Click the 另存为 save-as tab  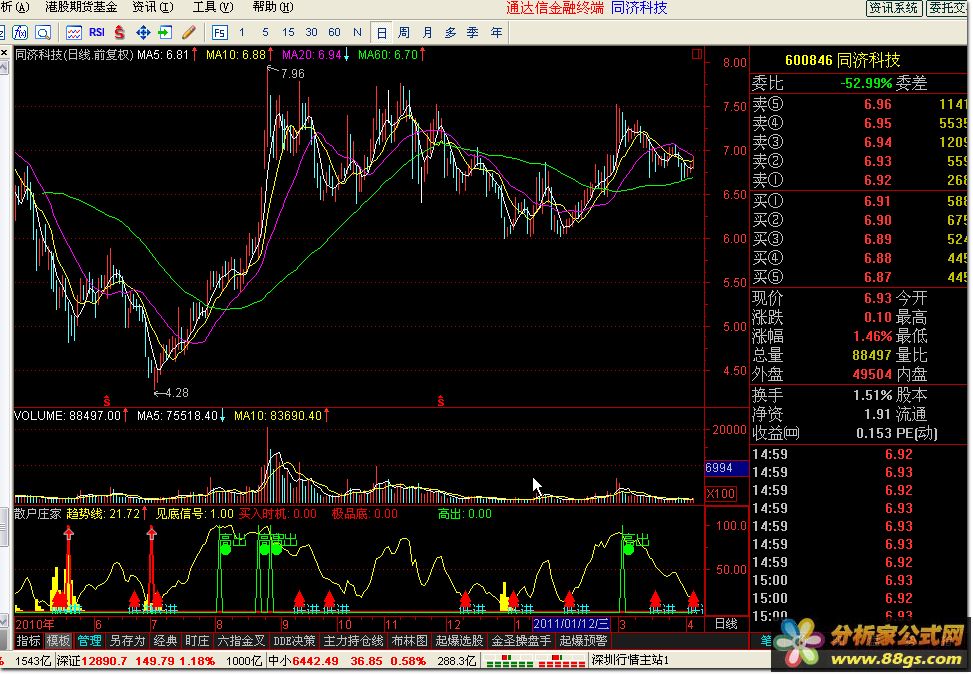click(127, 640)
